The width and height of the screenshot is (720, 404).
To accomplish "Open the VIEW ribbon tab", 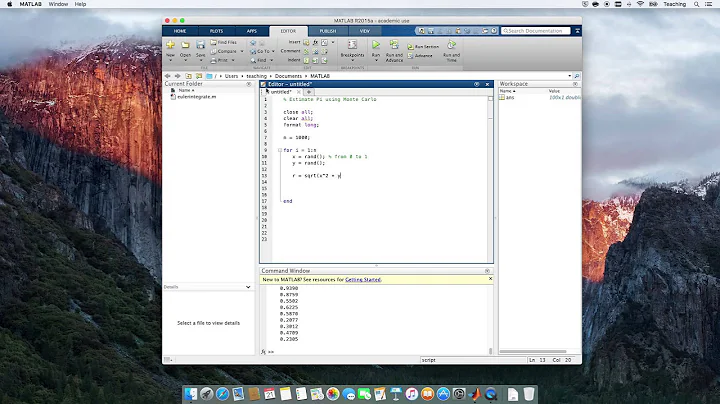I will point(365,31).
